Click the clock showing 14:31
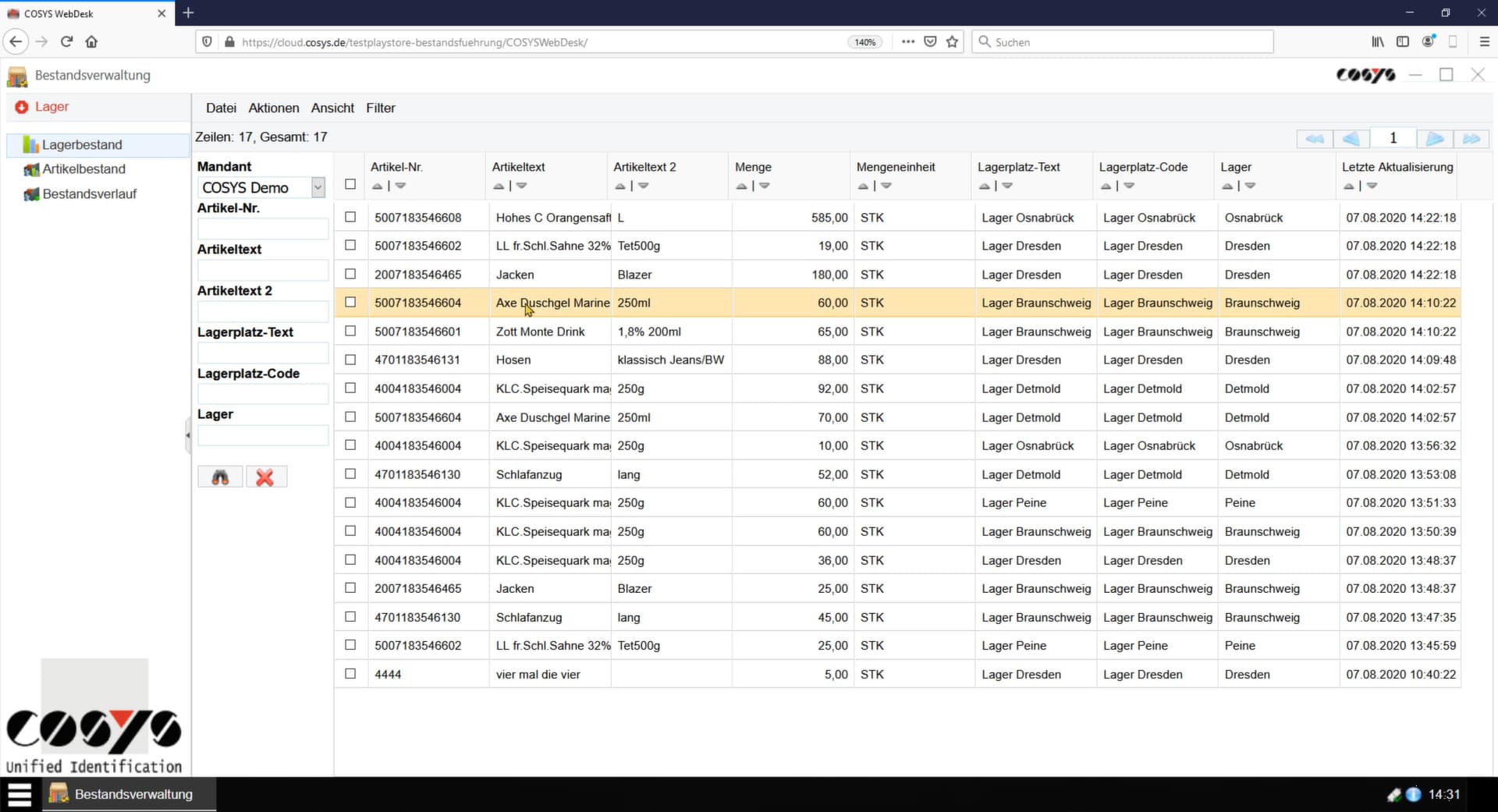The width and height of the screenshot is (1498, 812). [1443, 794]
